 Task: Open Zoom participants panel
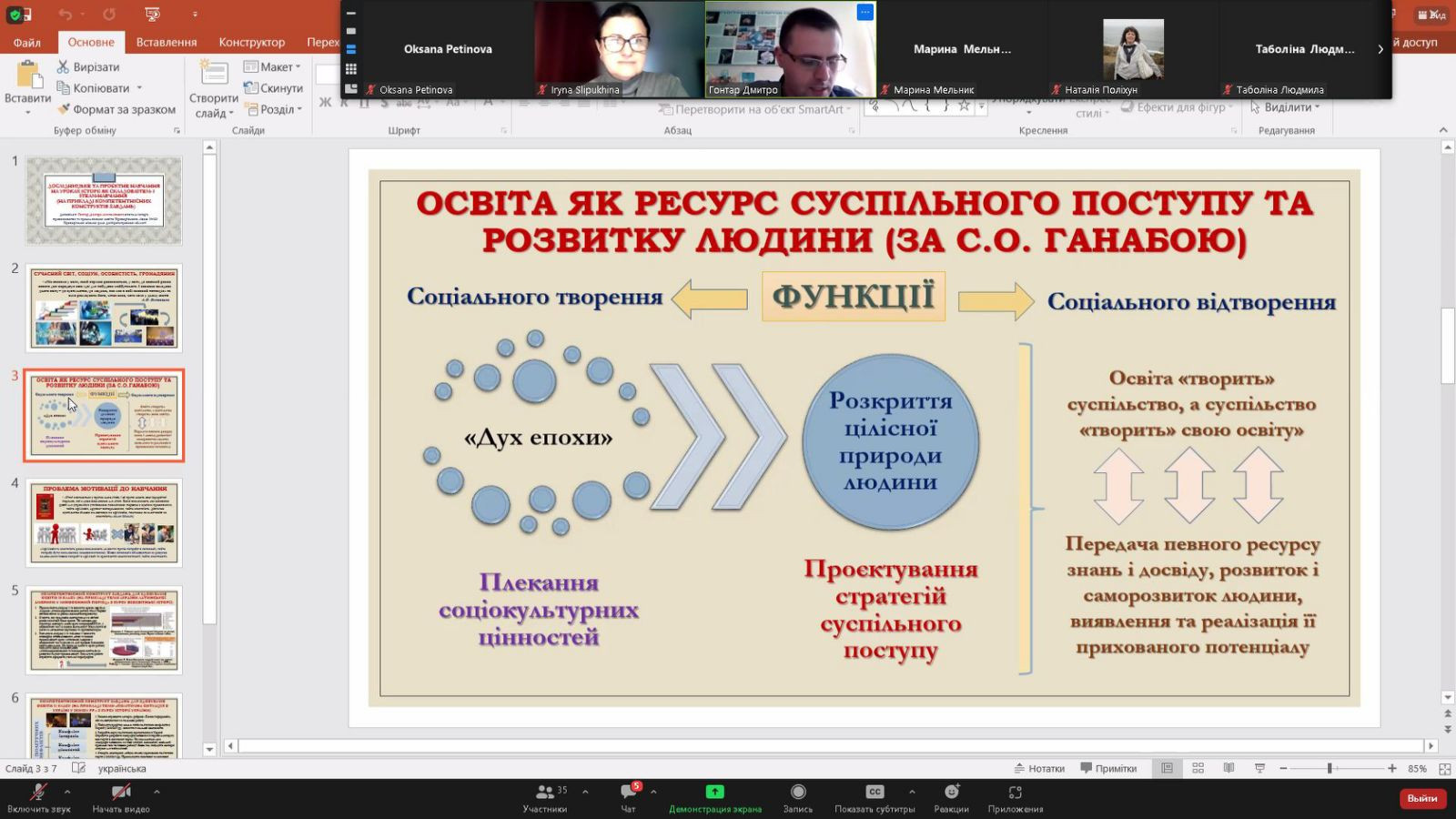point(545,792)
